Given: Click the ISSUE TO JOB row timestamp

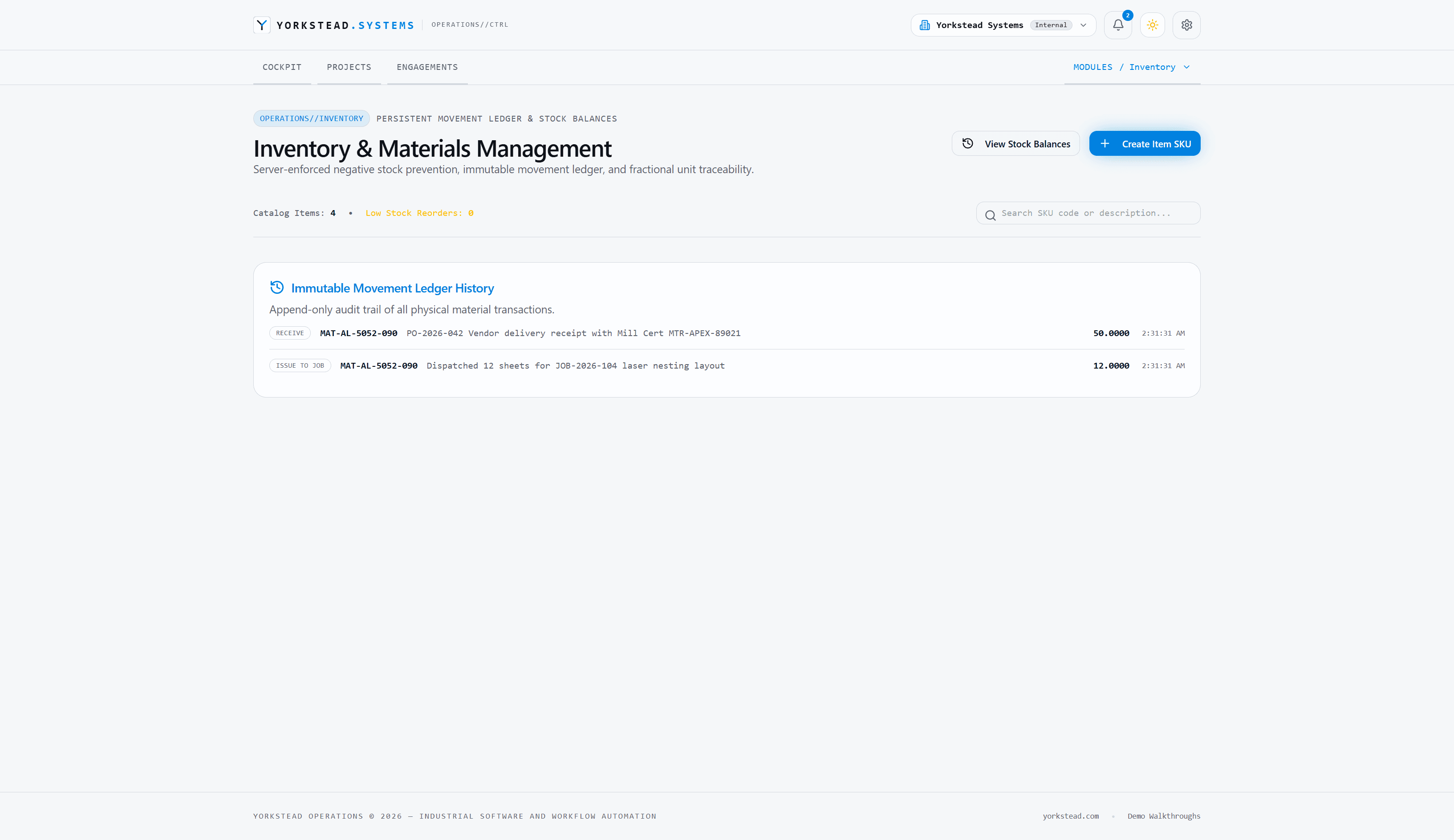Looking at the screenshot, I should tap(1163, 366).
